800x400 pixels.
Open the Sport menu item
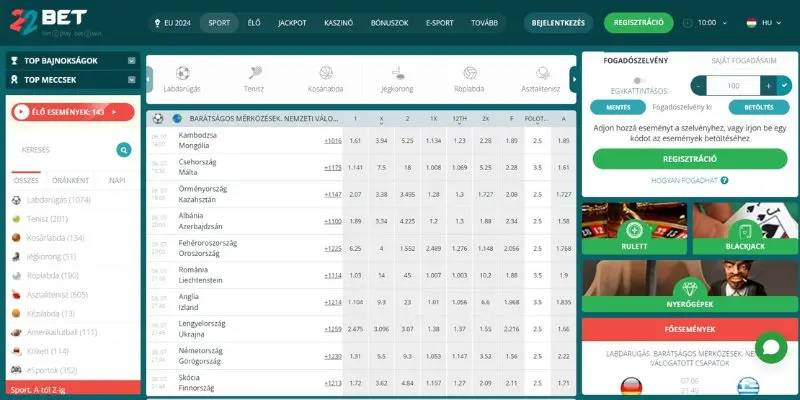click(219, 23)
